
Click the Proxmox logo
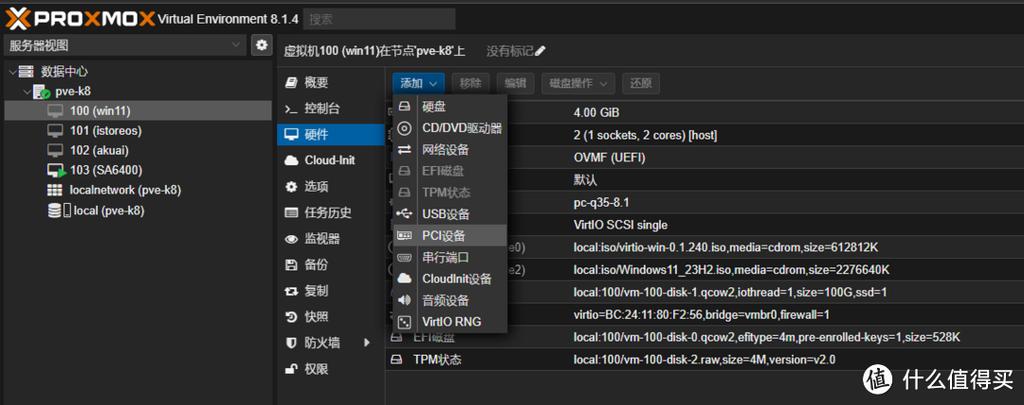coord(81,18)
